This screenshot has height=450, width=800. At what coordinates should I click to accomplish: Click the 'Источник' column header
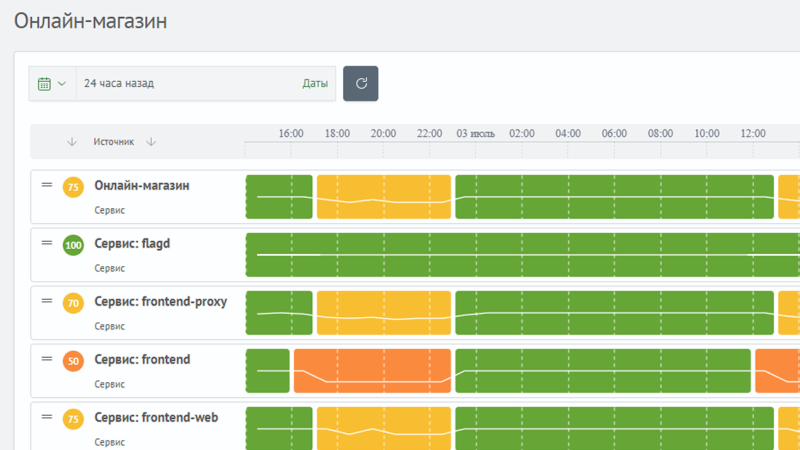[113, 142]
